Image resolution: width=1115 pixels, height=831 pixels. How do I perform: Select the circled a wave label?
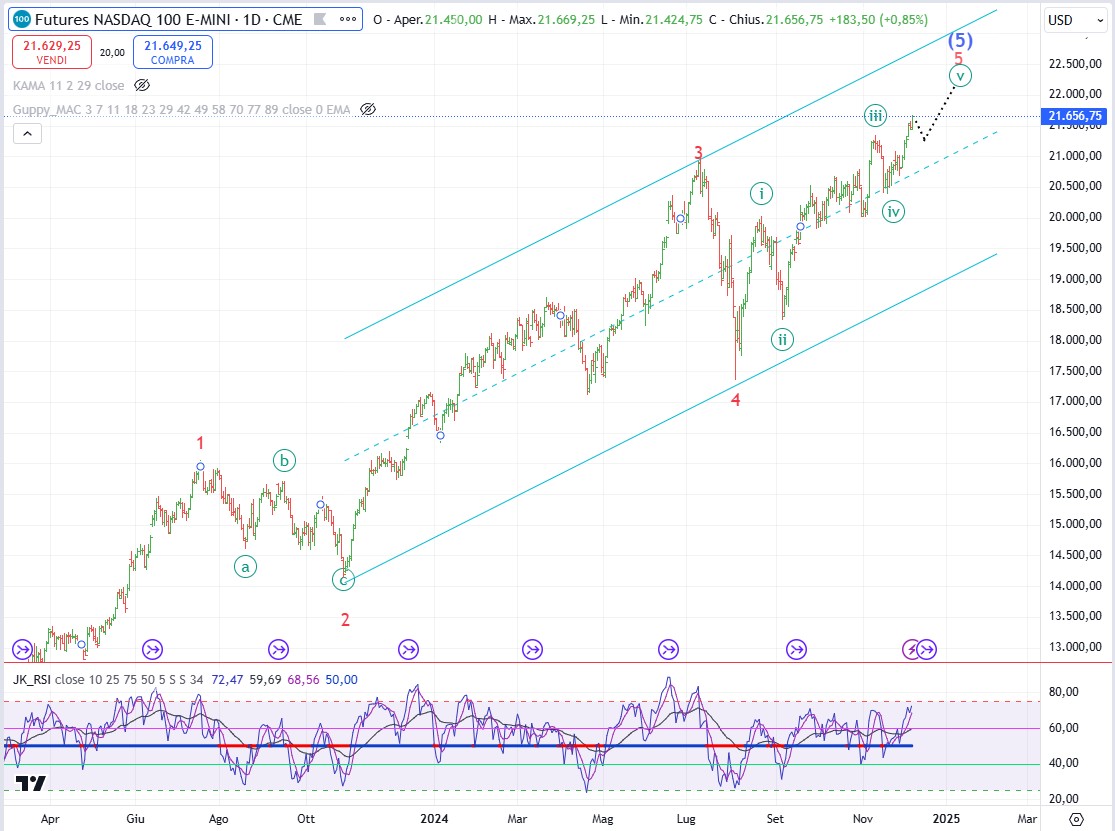(245, 567)
